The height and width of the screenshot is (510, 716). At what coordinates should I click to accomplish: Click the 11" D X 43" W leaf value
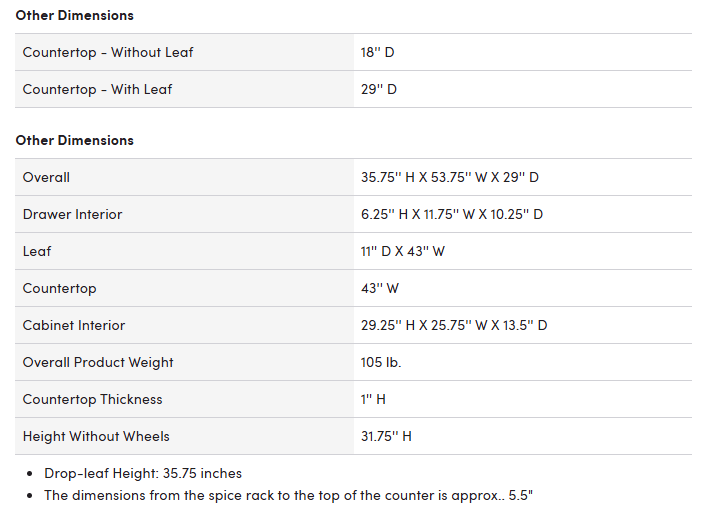coord(403,252)
